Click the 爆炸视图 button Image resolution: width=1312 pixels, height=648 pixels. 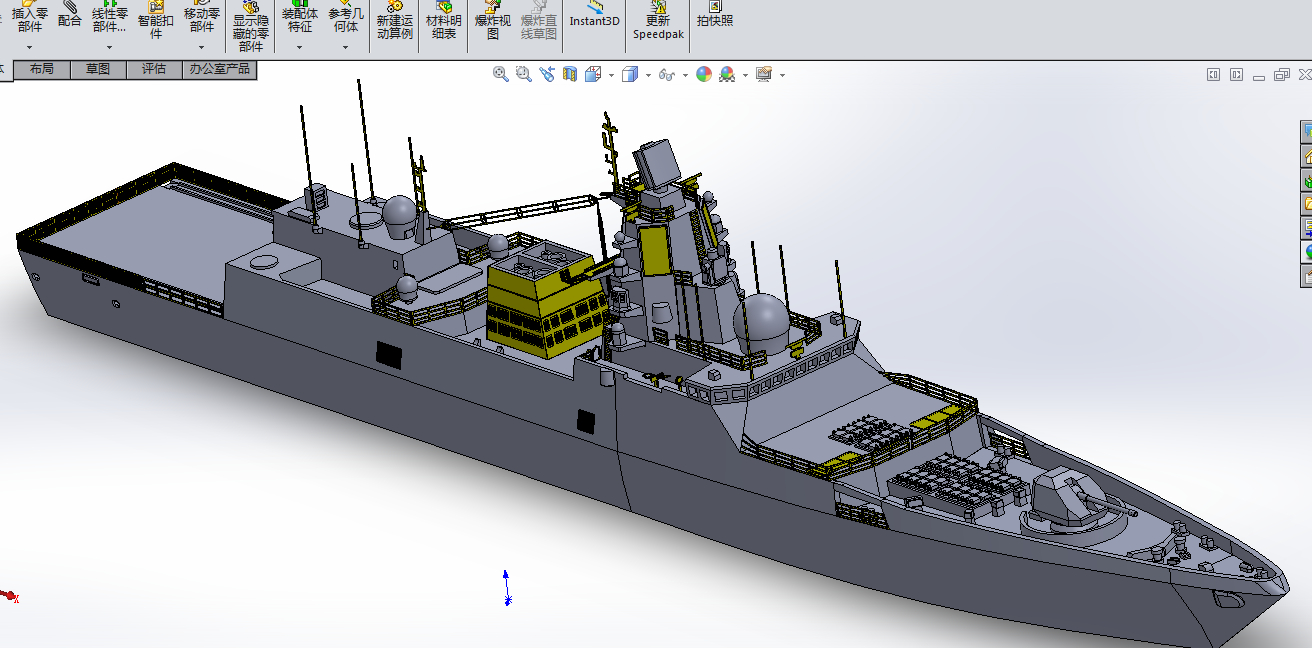(x=492, y=22)
